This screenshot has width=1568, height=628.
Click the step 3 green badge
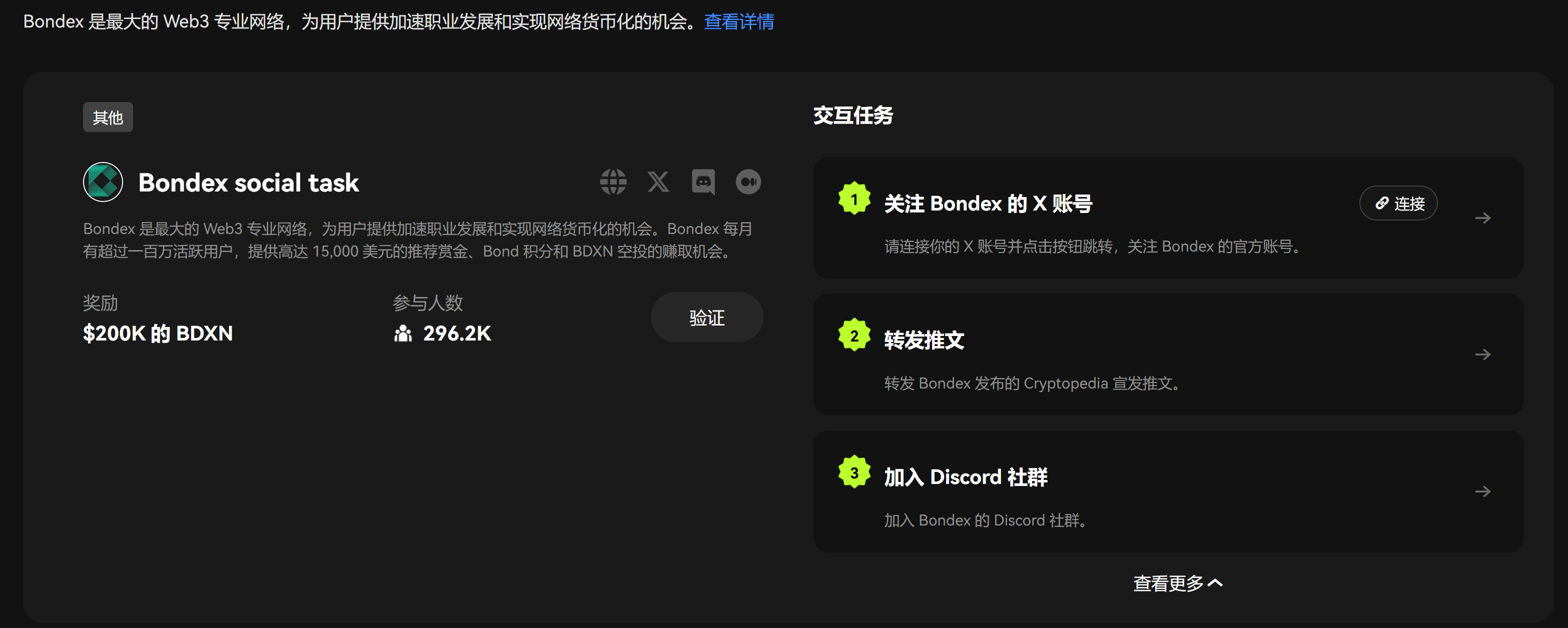coord(854,472)
